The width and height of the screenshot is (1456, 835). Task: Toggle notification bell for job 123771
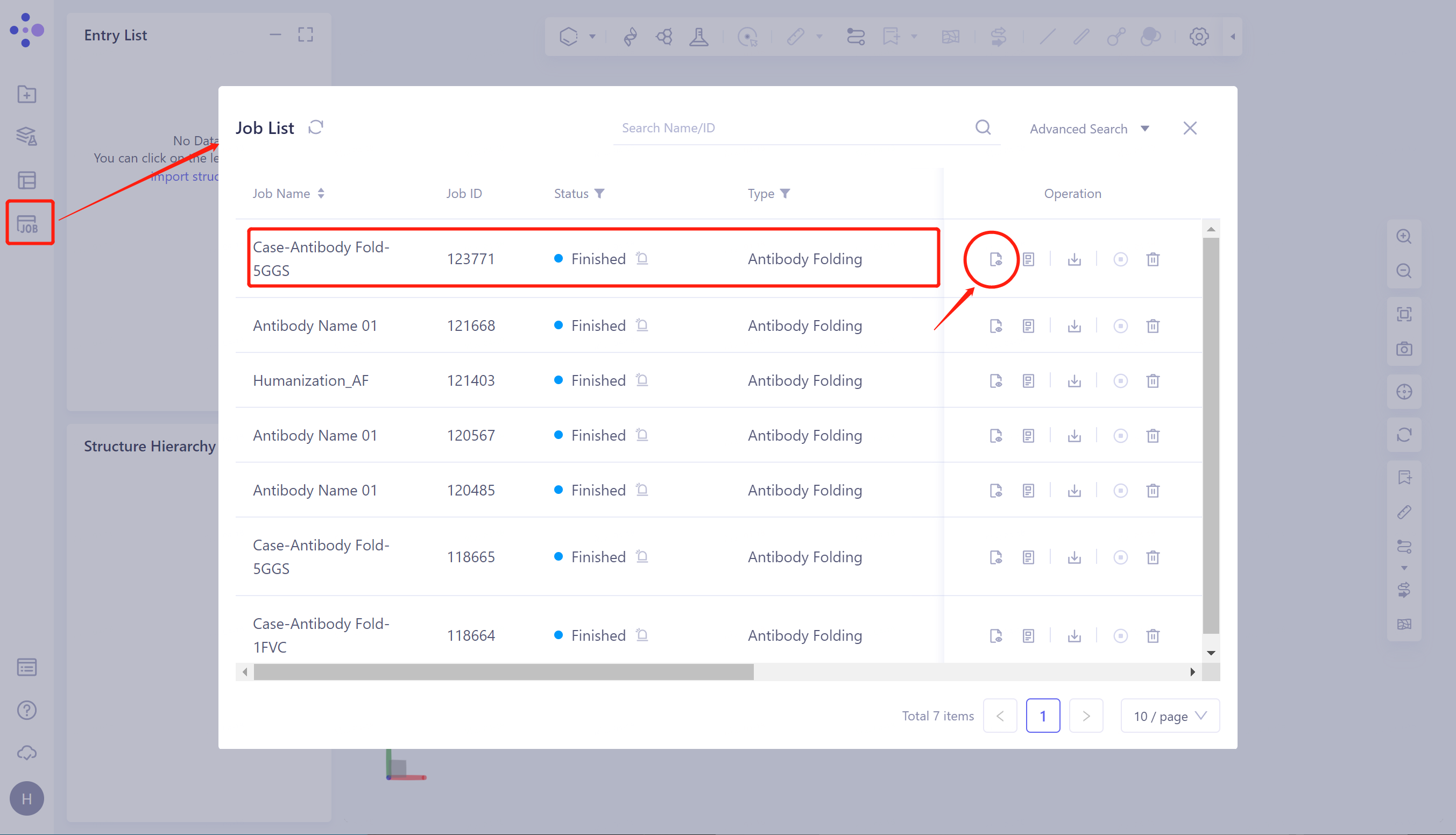[642, 259]
